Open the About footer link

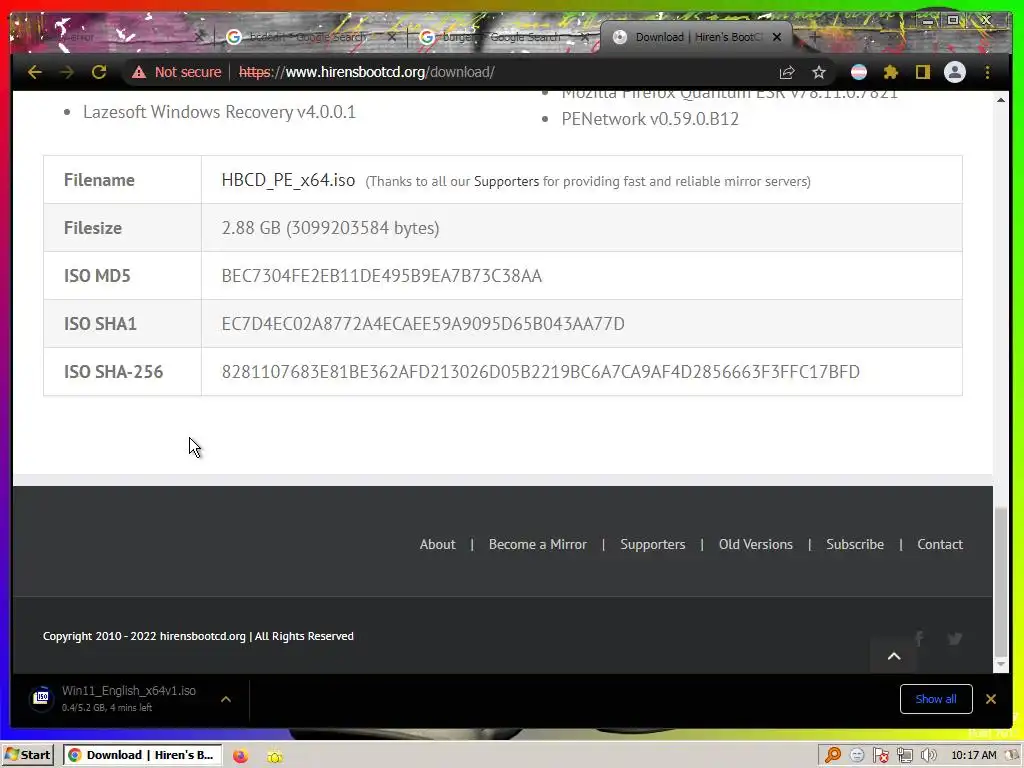[438, 544]
